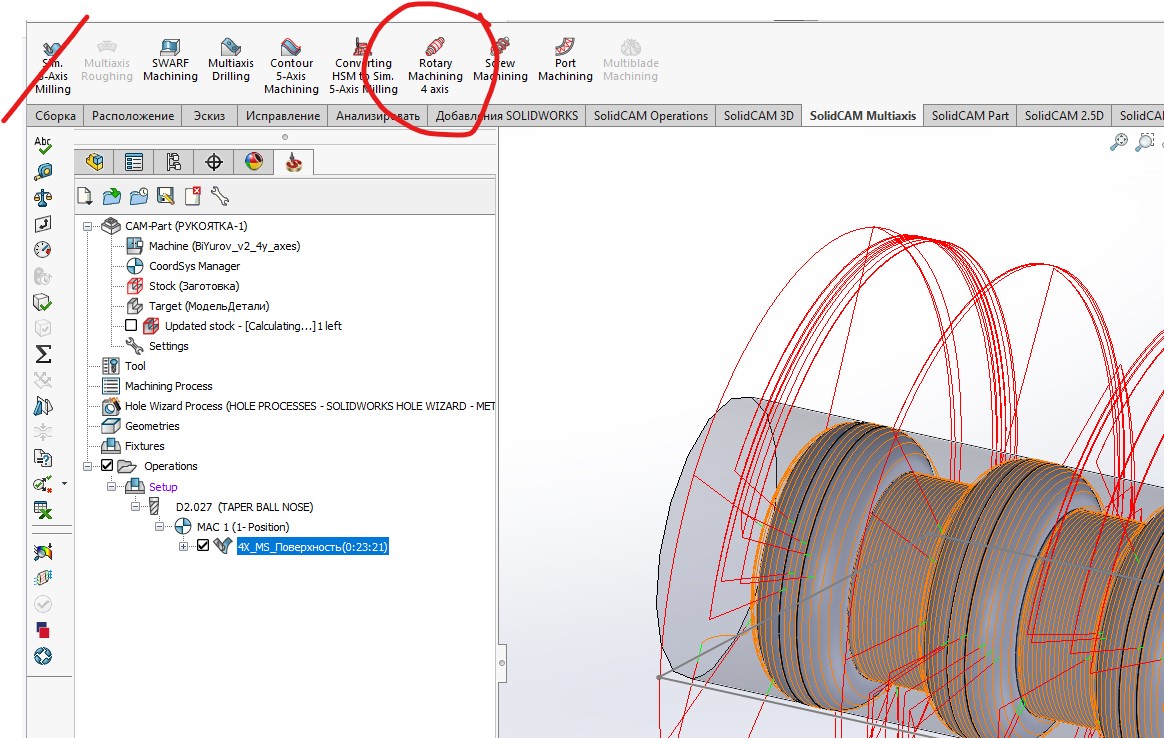Choose Contour 5-Axis Machining
Viewport: 1164px width, 738px height.
[291, 67]
